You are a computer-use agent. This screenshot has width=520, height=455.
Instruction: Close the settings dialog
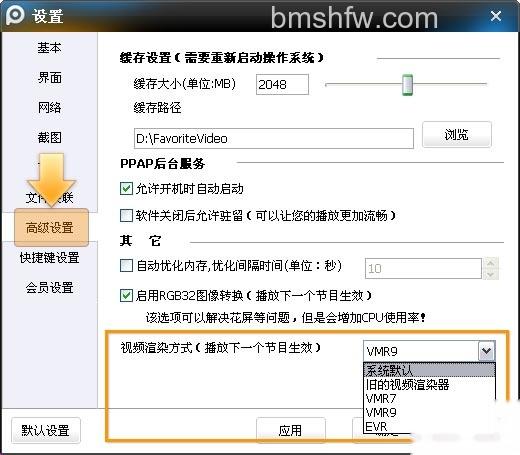coord(496,16)
